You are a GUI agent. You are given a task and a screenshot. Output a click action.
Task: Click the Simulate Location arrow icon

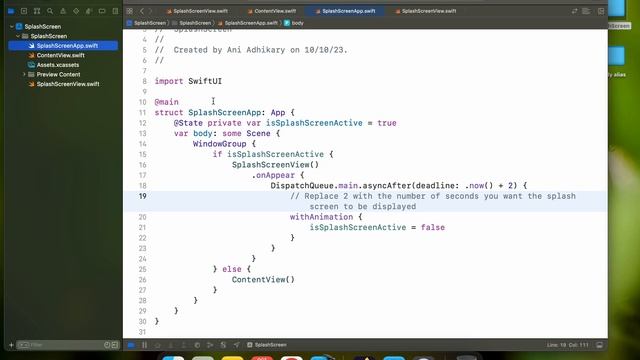click(x=236, y=345)
